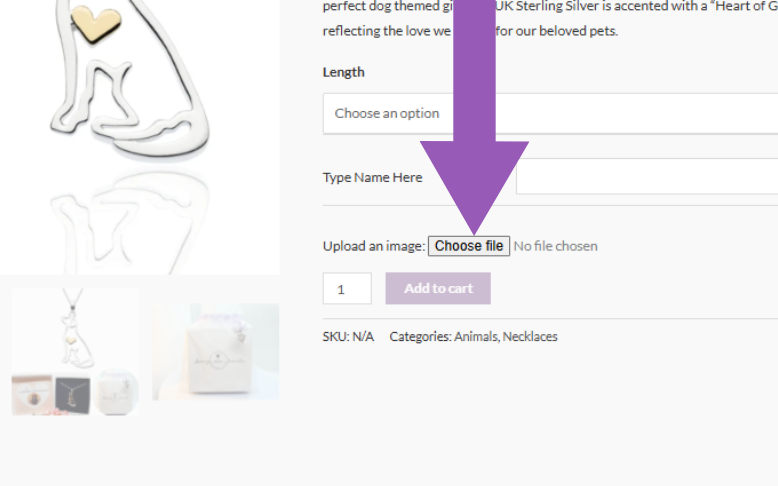The height and width of the screenshot is (486, 778).
Task: Open the Necklaces category link
Action: pyautogui.click(x=530, y=337)
